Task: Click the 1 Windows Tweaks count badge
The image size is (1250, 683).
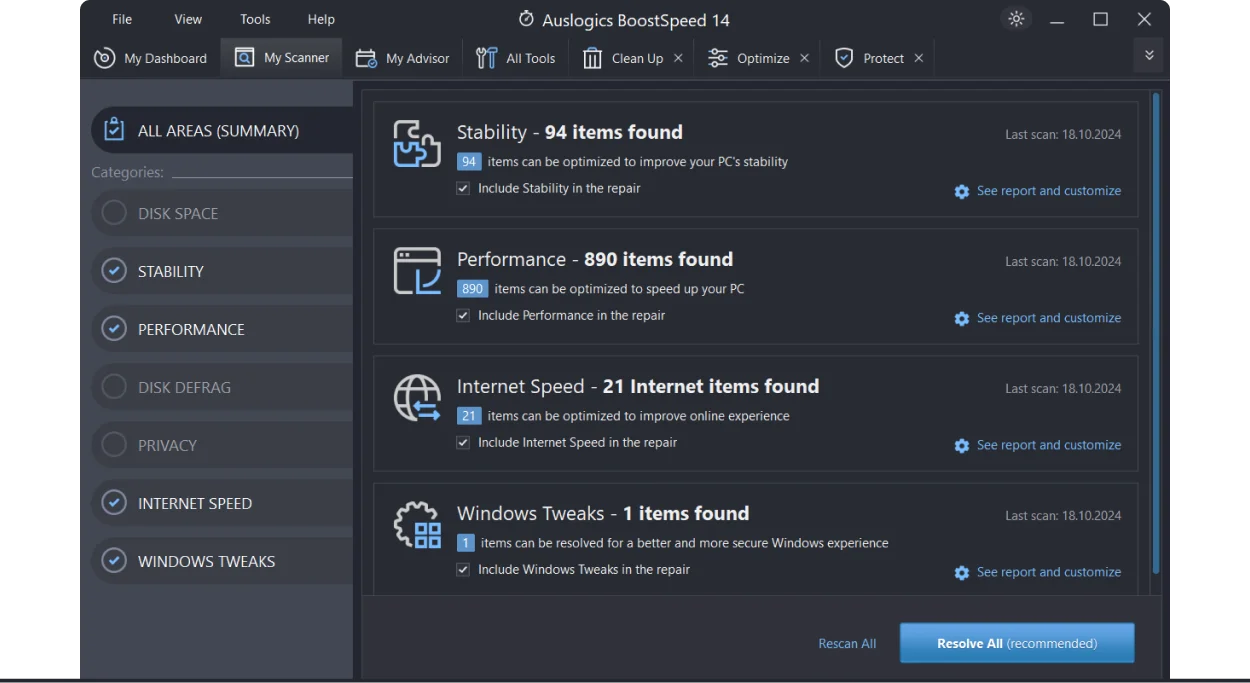Action: tap(465, 542)
